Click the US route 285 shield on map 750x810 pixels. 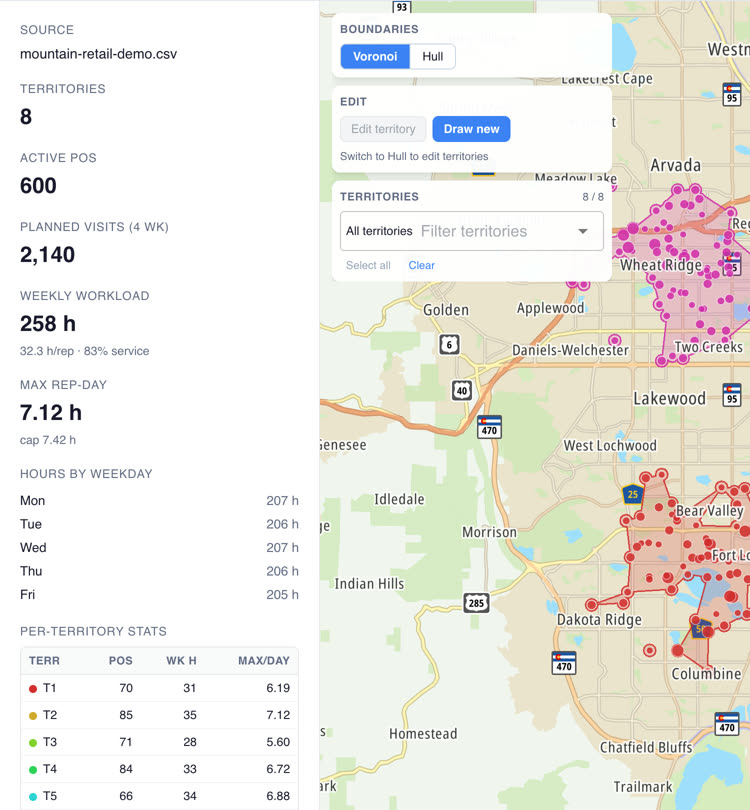click(476, 603)
